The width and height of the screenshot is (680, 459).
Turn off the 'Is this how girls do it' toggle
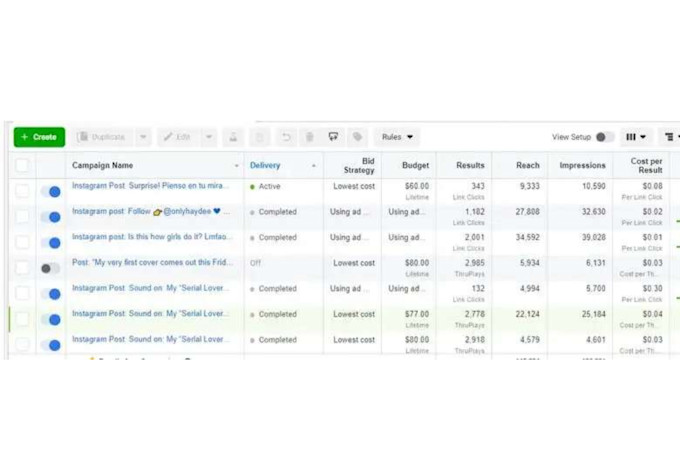pos(51,243)
